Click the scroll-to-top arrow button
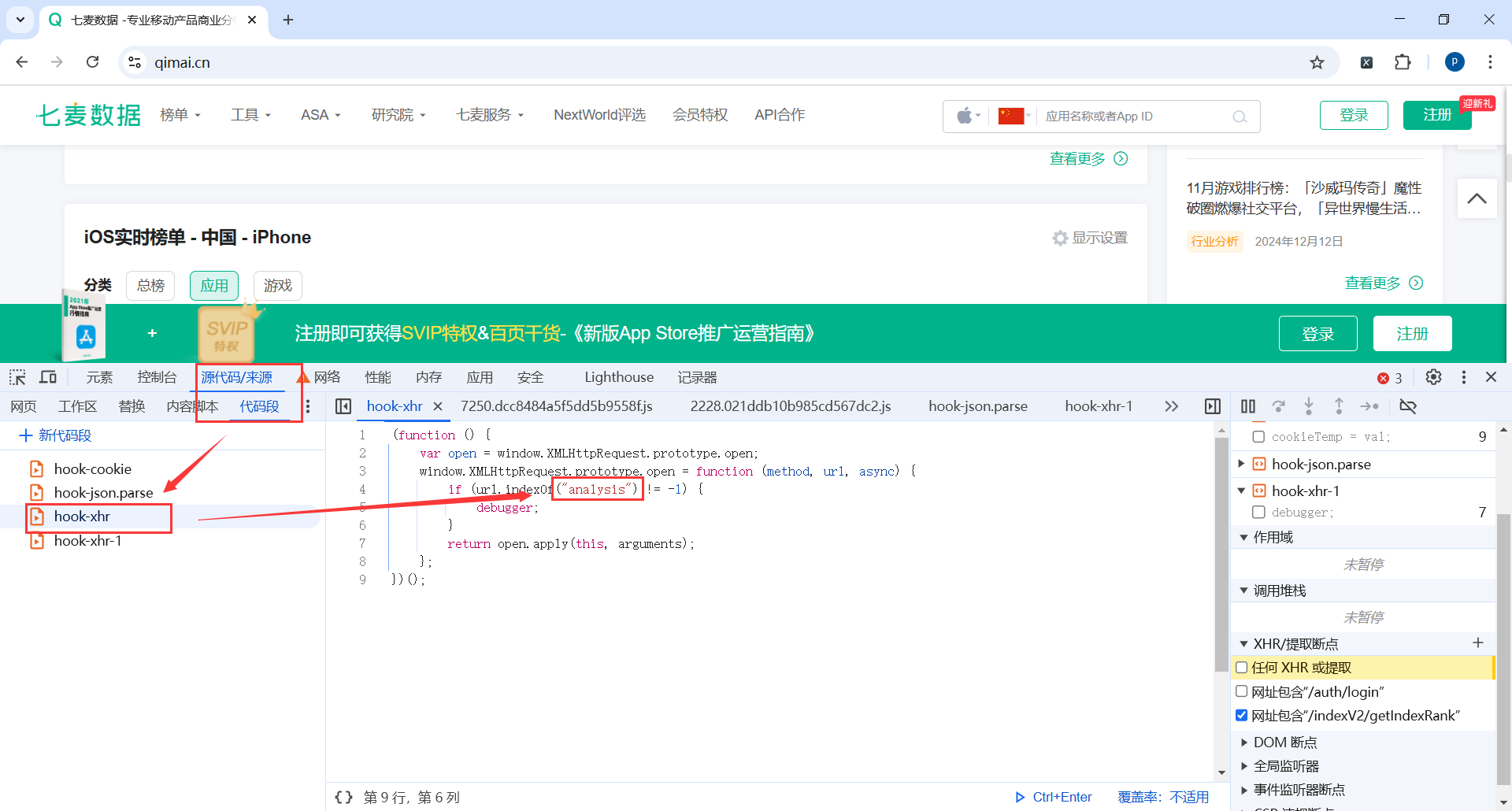 (1477, 198)
